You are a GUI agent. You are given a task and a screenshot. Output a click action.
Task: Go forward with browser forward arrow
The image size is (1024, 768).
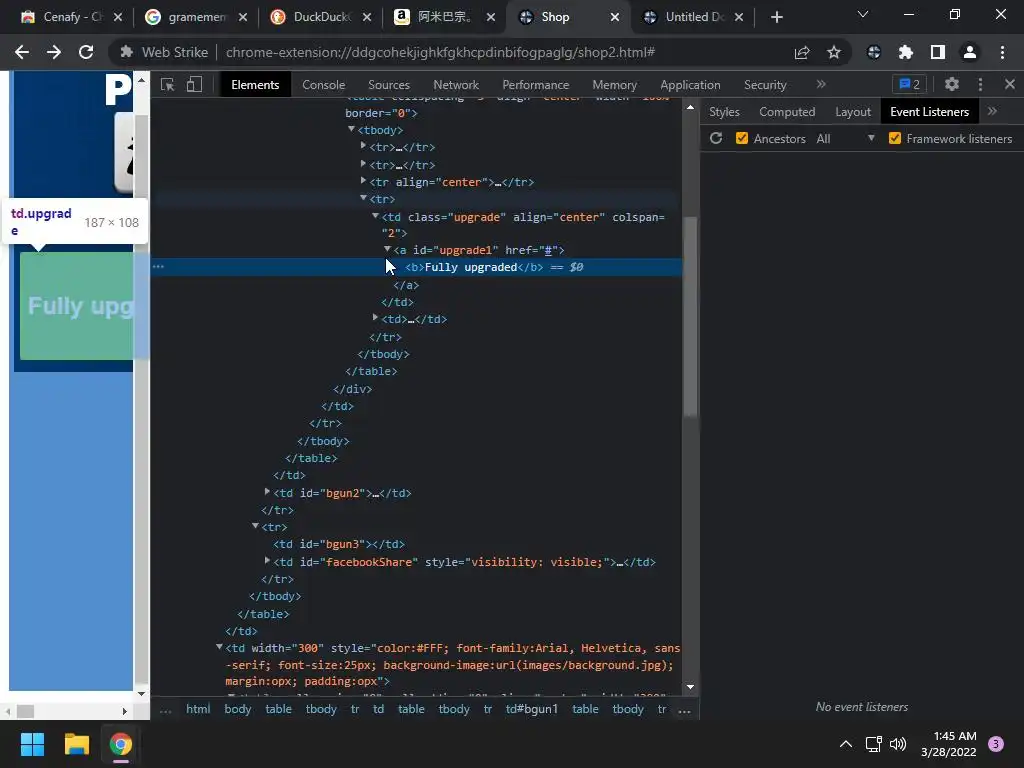54,52
